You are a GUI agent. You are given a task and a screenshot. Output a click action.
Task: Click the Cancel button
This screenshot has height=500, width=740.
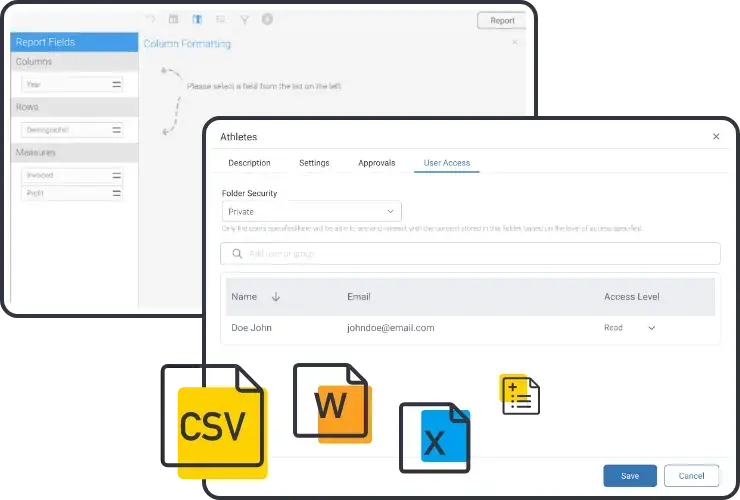pos(691,476)
